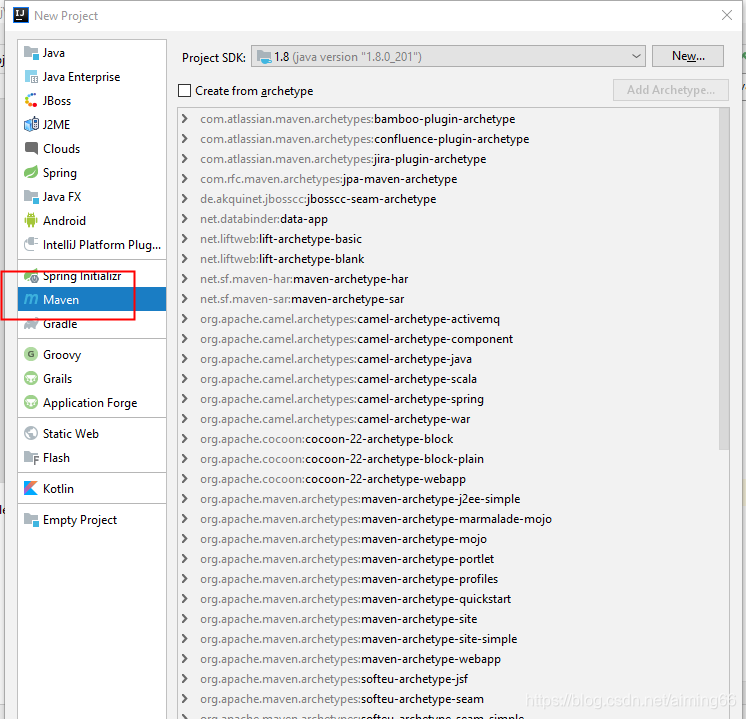
Task: Enable Create from archetype checkbox
Action: pyautogui.click(x=184, y=90)
